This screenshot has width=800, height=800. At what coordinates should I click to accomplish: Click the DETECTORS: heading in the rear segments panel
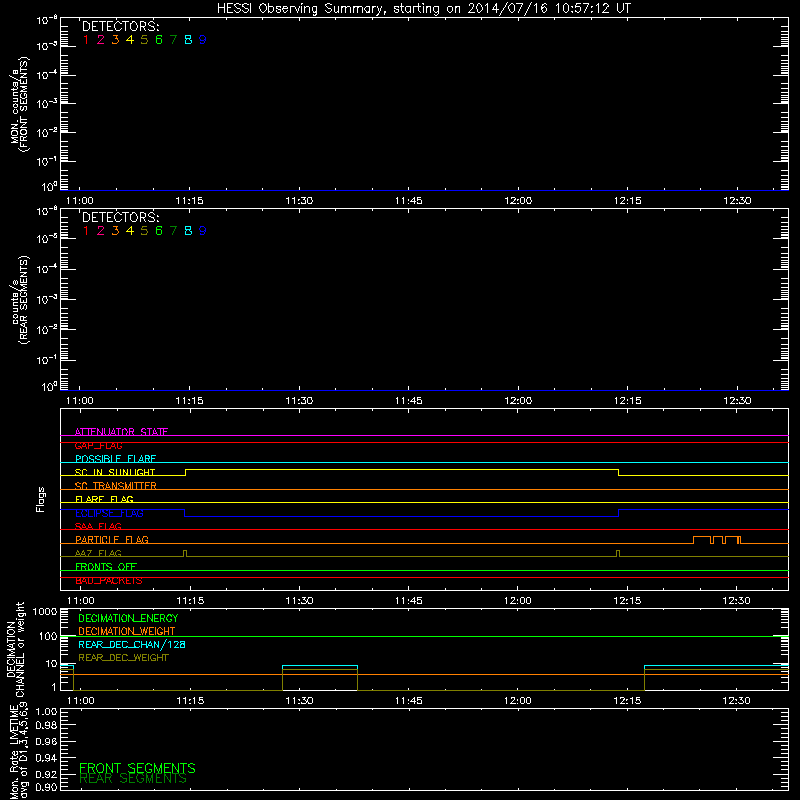click(121, 217)
